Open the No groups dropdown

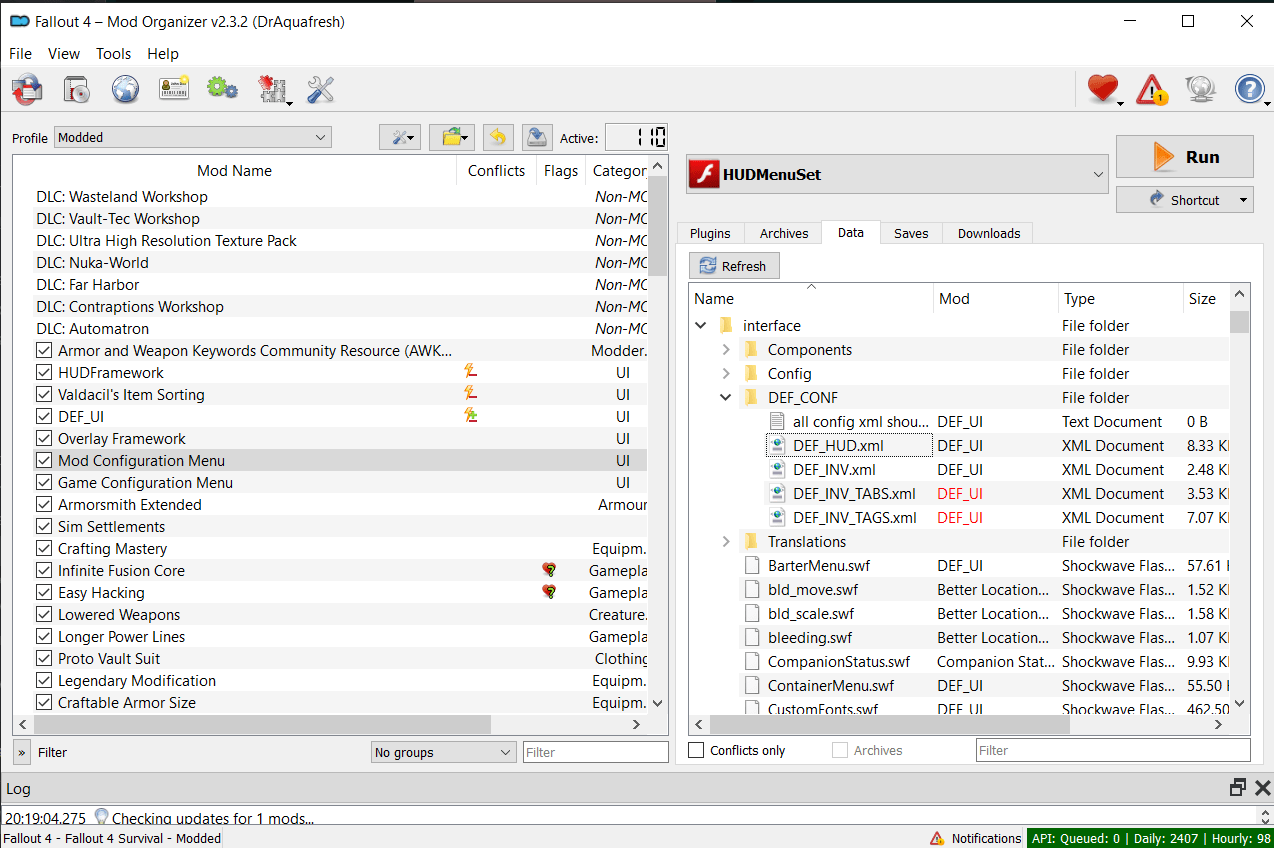pos(443,752)
